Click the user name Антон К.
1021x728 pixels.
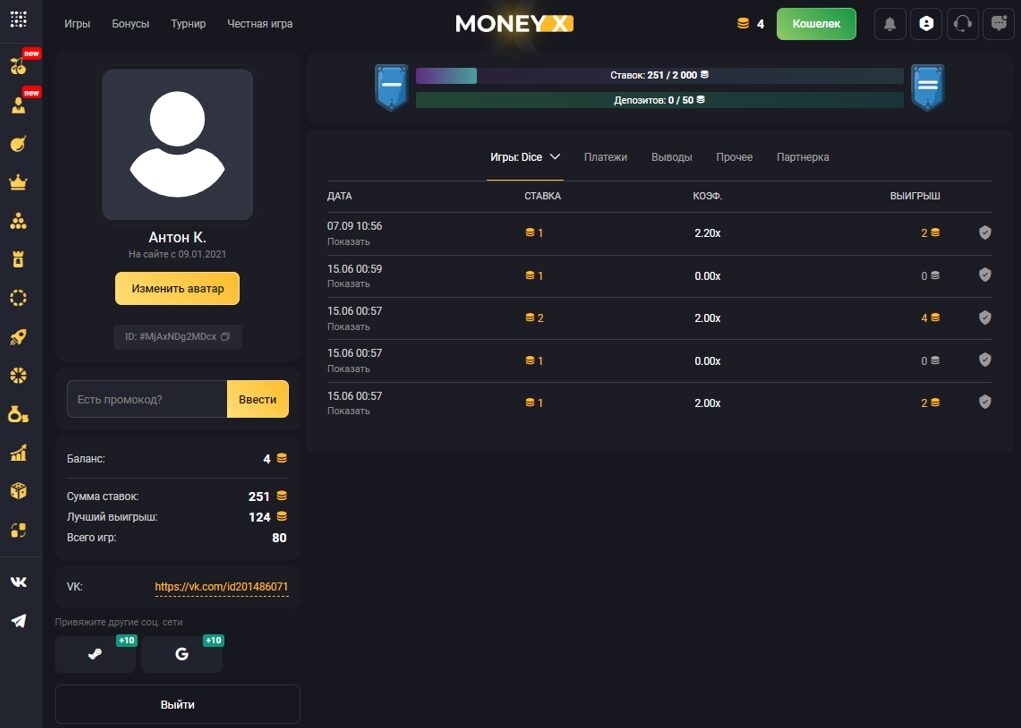[x=177, y=237]
